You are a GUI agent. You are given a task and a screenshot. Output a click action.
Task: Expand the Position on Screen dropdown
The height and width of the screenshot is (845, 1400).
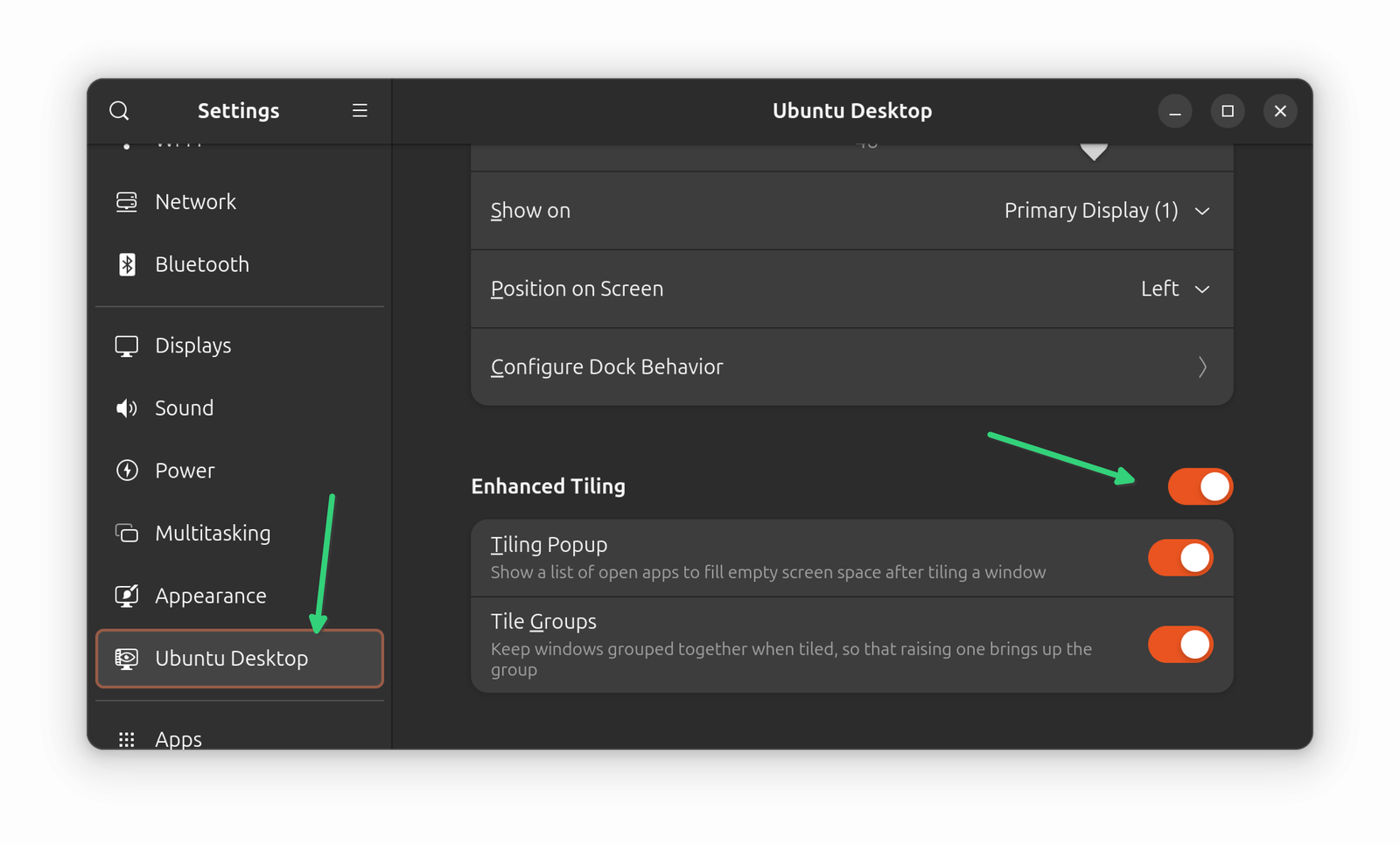(1174, 289)
